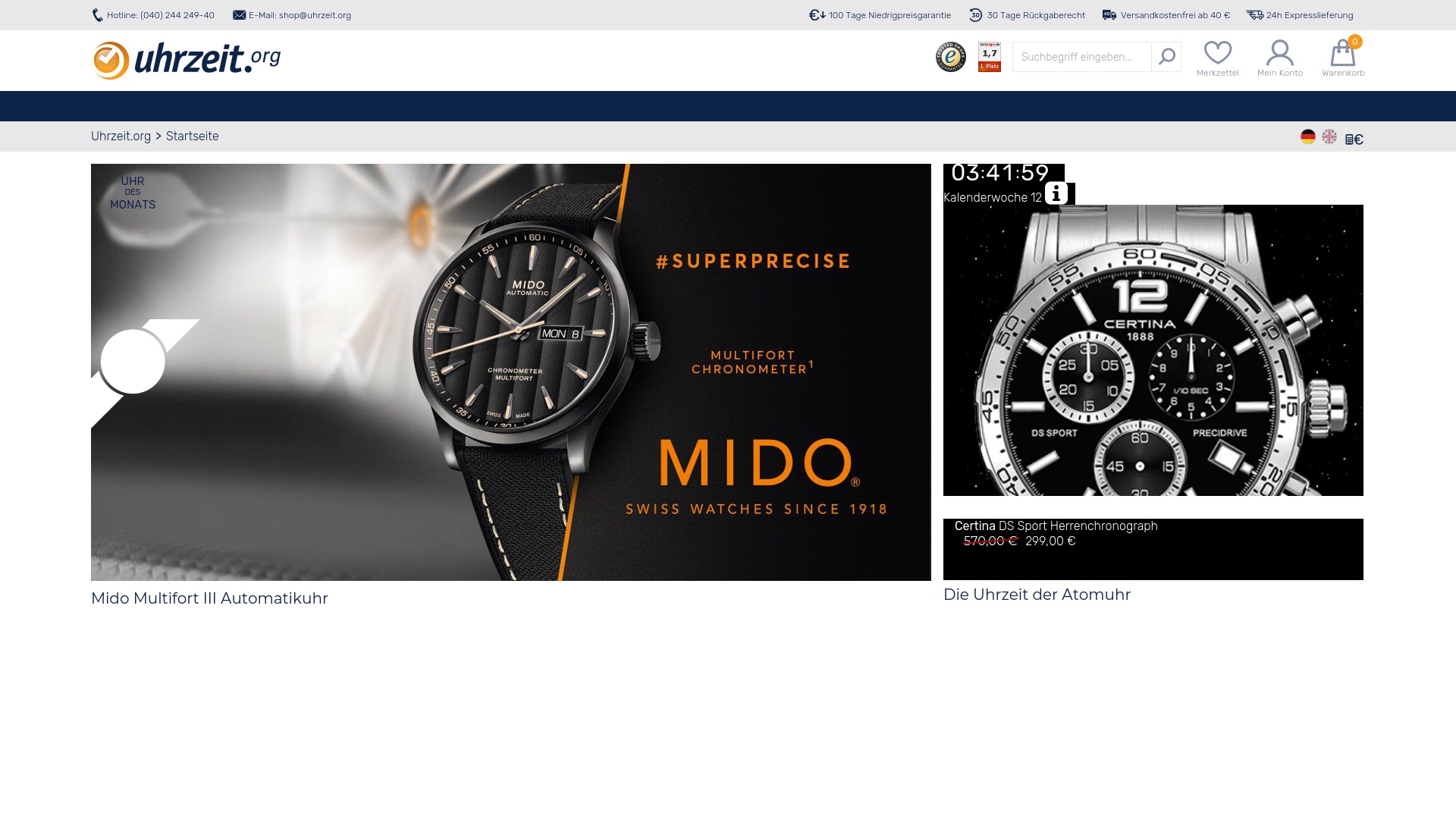Click the info icon beside Kalenderwoche 12
Viewport: 1456px width, 819px height.
click(x=1056, y=193)
